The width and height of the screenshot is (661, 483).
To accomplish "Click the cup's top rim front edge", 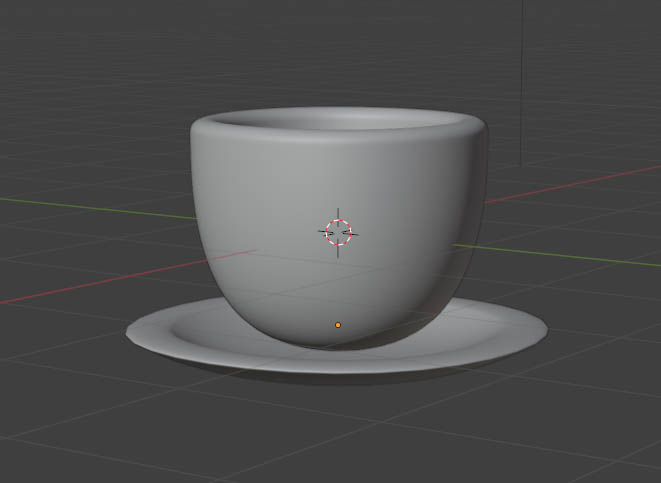I will click(x=337, y=139).
